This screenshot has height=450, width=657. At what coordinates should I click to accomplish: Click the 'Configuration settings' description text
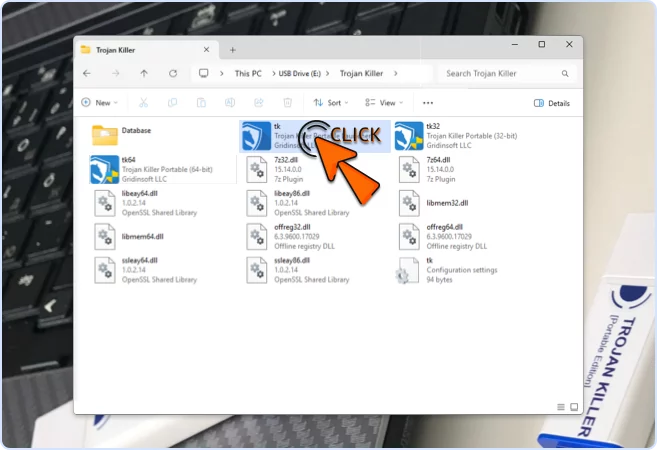point(462,270)
